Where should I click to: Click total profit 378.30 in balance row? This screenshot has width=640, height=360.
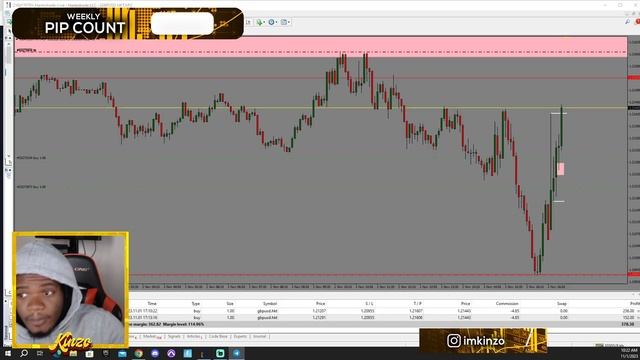[628, 324]
